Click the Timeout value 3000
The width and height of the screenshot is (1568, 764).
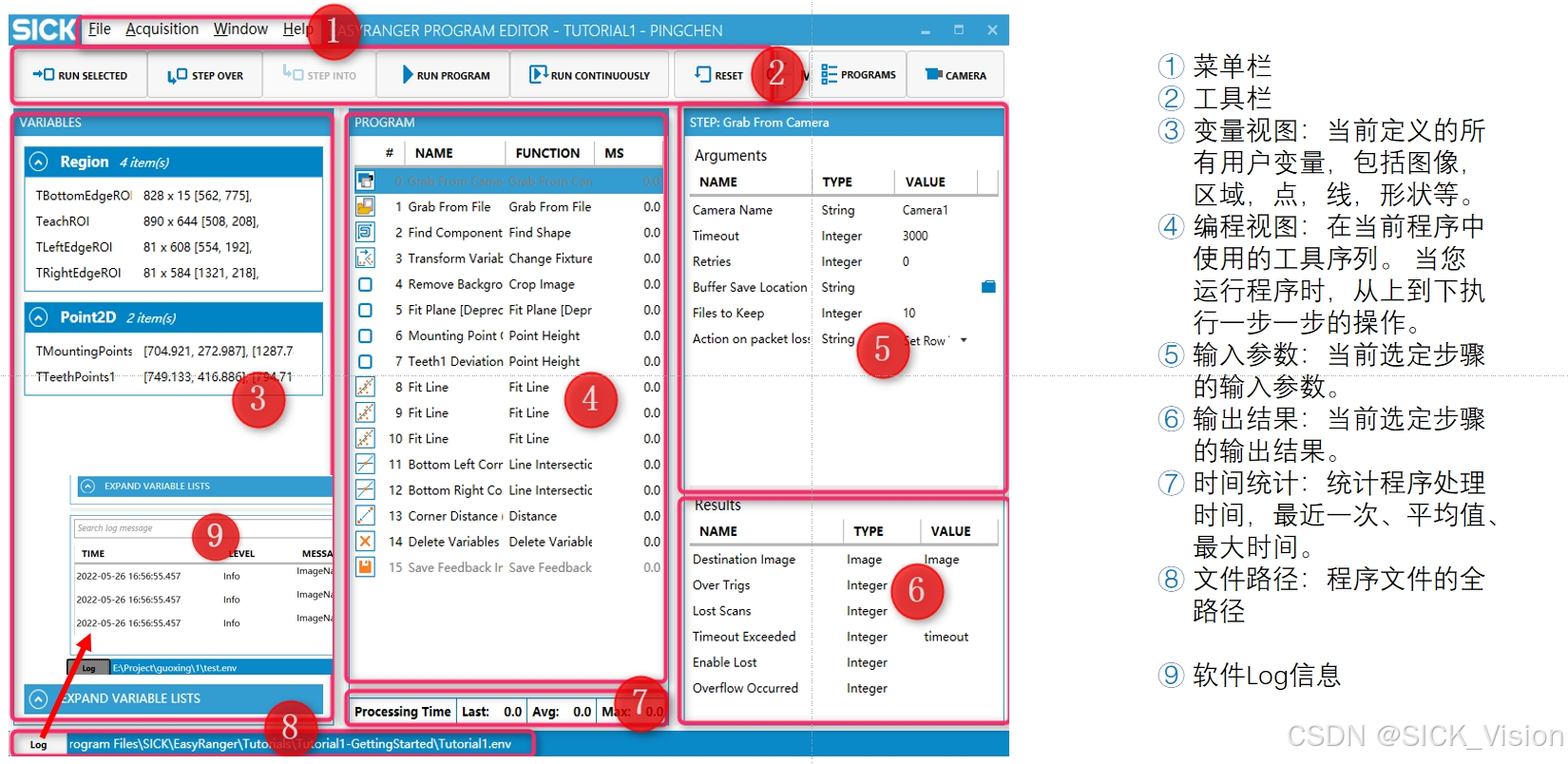click(x=915, y=236)
